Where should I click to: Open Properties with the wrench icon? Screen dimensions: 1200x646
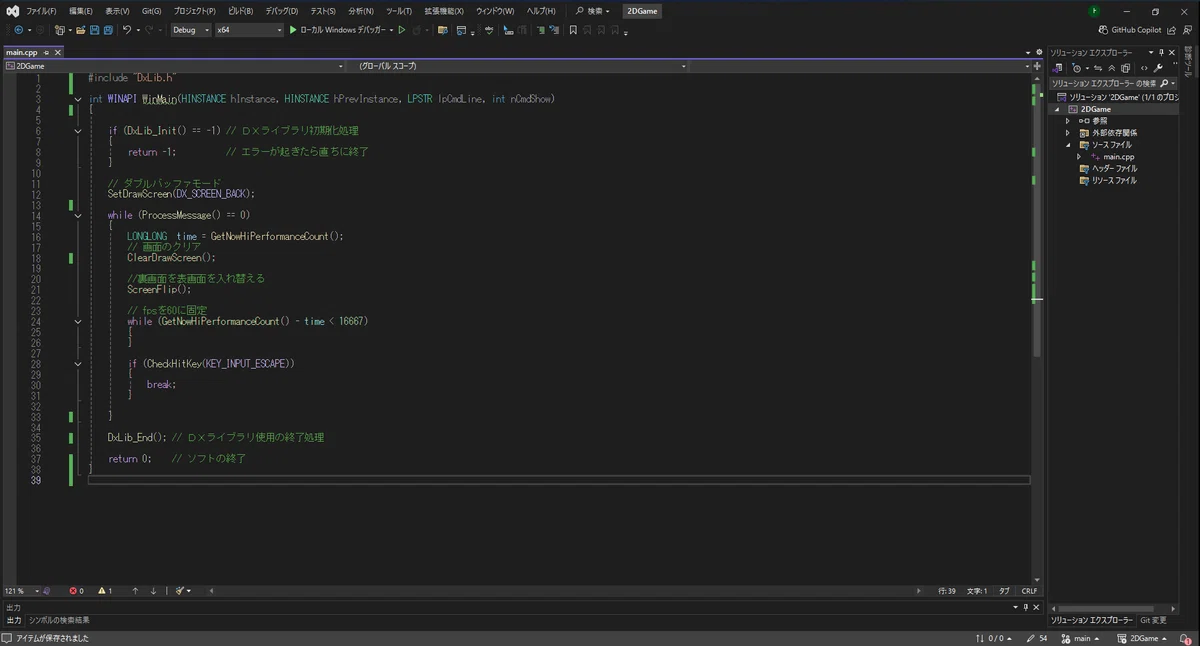(x=1158, y=68)
